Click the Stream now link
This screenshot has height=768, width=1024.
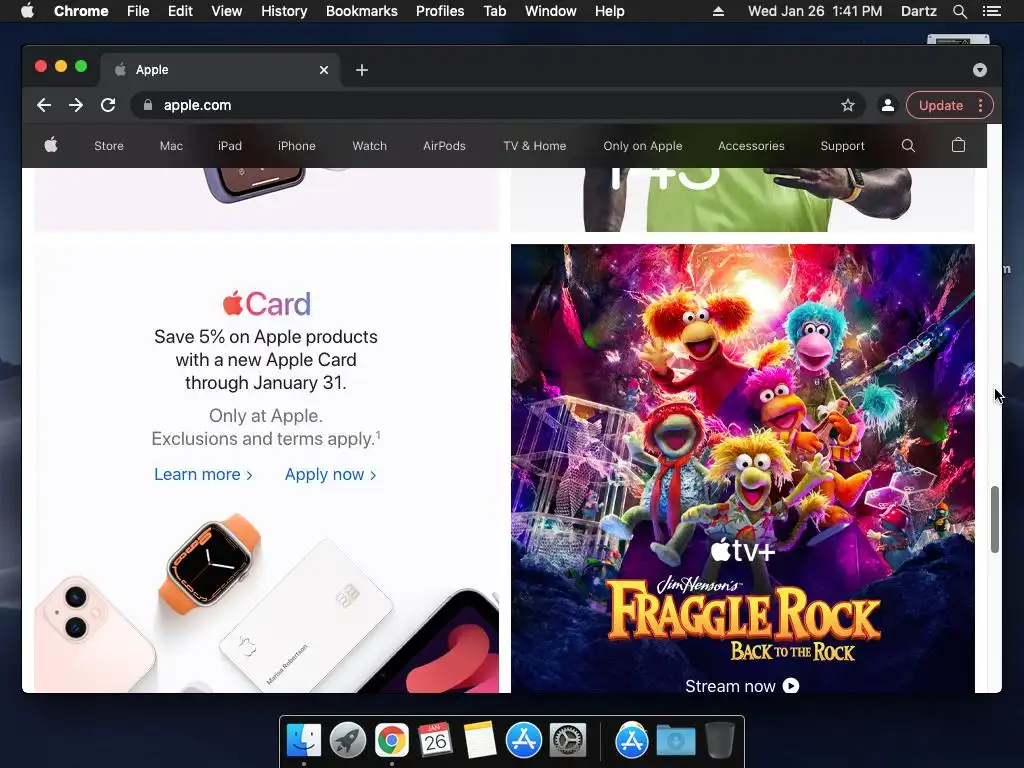[742, 686]
